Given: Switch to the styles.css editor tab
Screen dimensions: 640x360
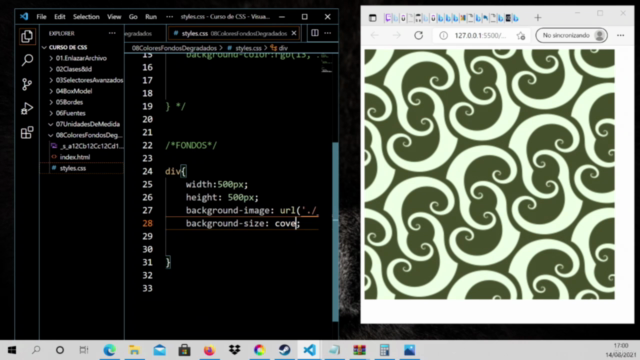Looking at the screenshot, I should (234, 33).
